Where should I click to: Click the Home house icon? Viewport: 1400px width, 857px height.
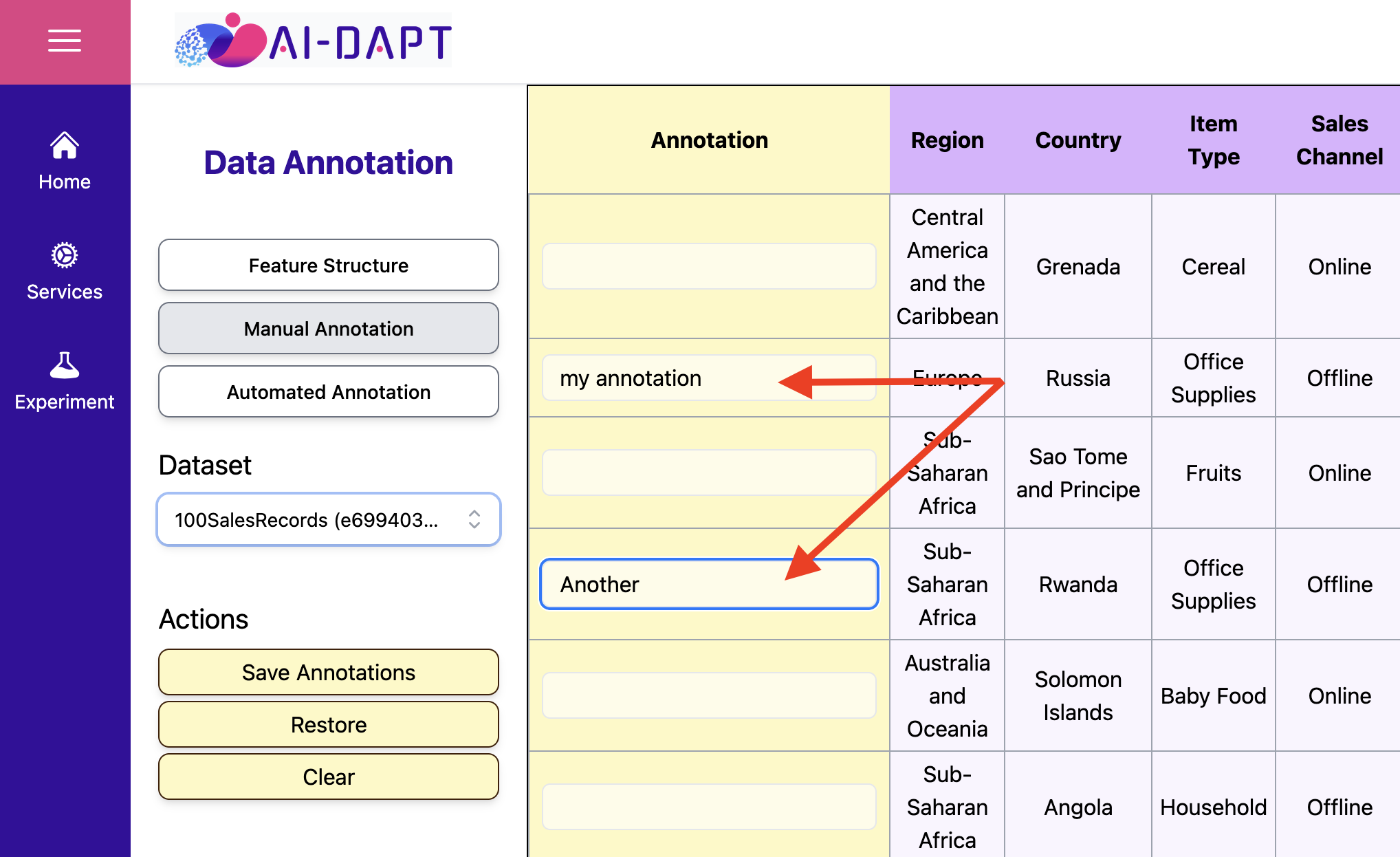tap(65, 145)
